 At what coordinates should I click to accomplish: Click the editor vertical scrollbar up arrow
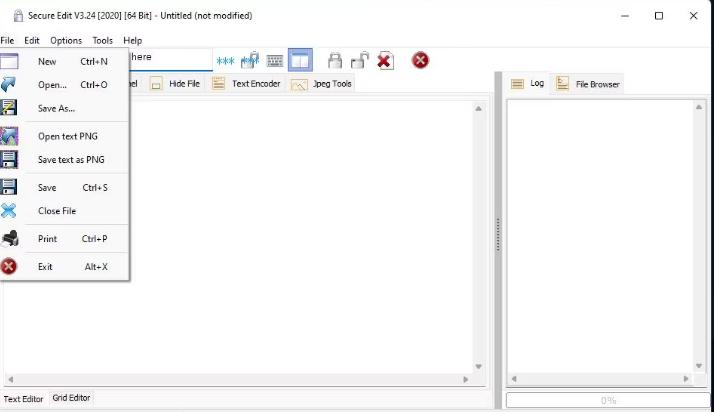[478, 109]
